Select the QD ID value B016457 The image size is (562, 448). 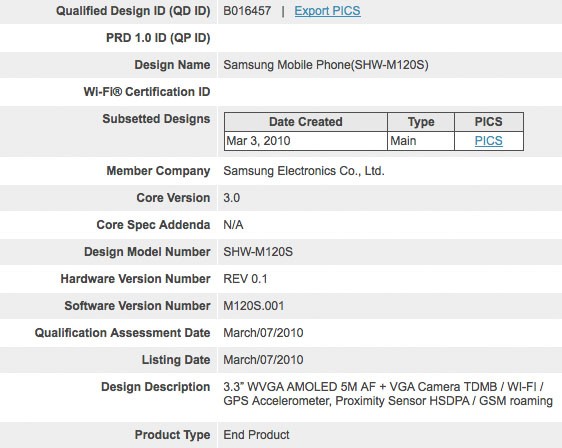[x=247, y=11]
